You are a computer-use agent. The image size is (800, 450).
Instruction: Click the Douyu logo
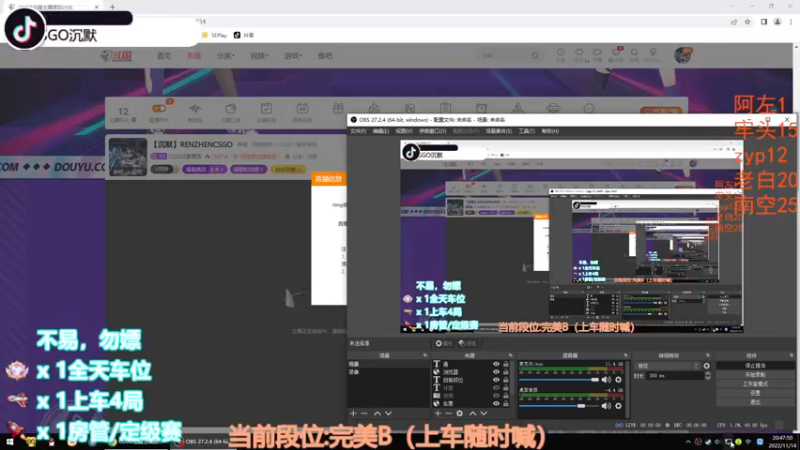pos(117,56)
